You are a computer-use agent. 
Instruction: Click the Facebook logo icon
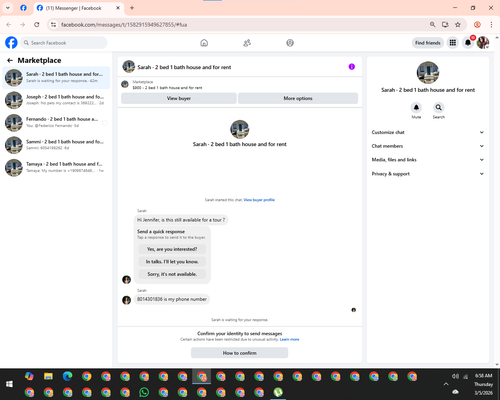point(11,43)
